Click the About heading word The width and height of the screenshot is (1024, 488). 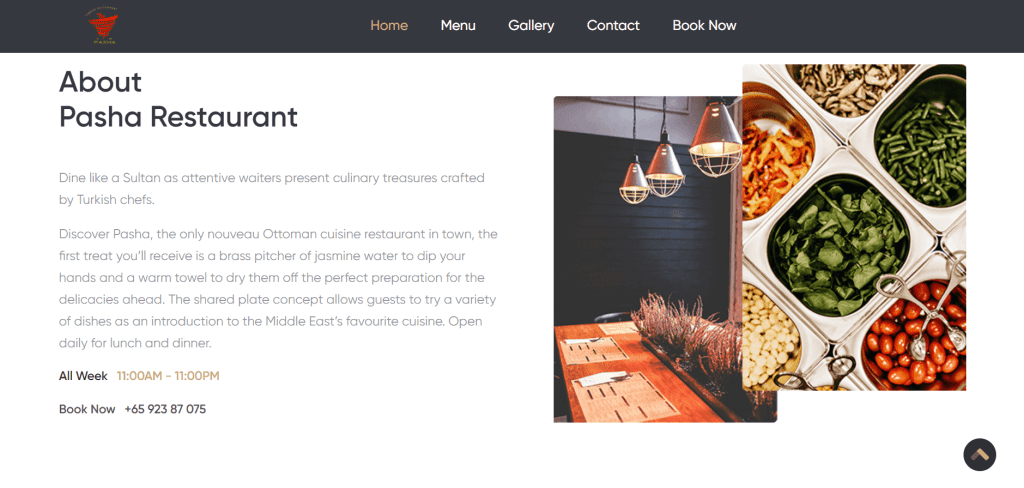pyautogui.click(x=101, y=82)
